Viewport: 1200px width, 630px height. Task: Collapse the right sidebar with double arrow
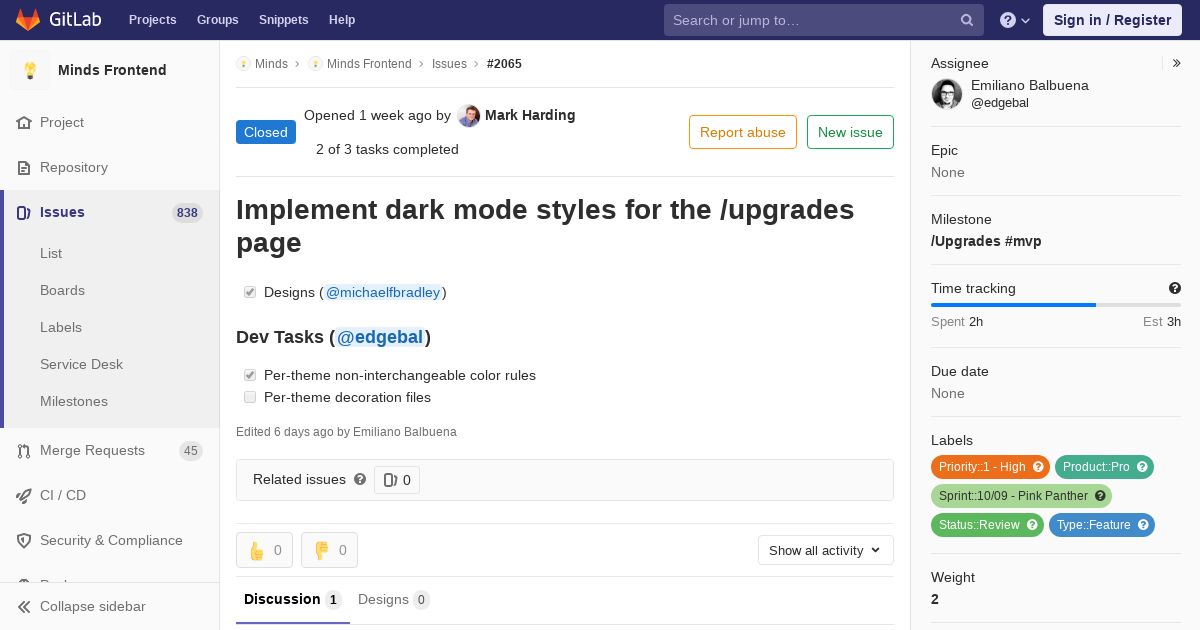[1177, 63]
